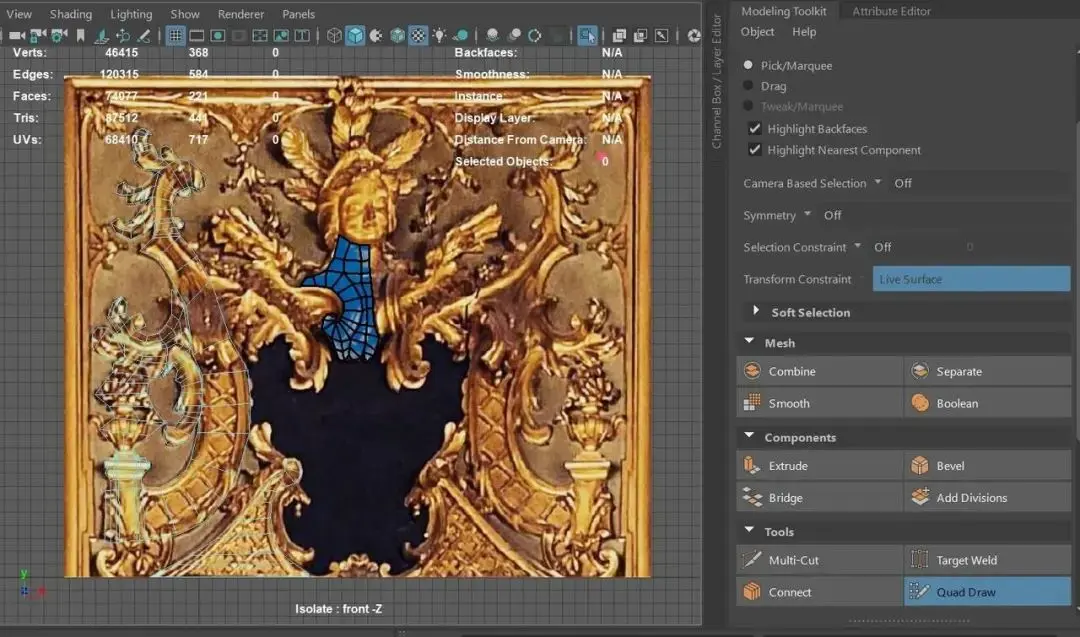Toggle the X-Ray icon
The height and width of the screenshot is (637, 1080).
pos(619,35)
